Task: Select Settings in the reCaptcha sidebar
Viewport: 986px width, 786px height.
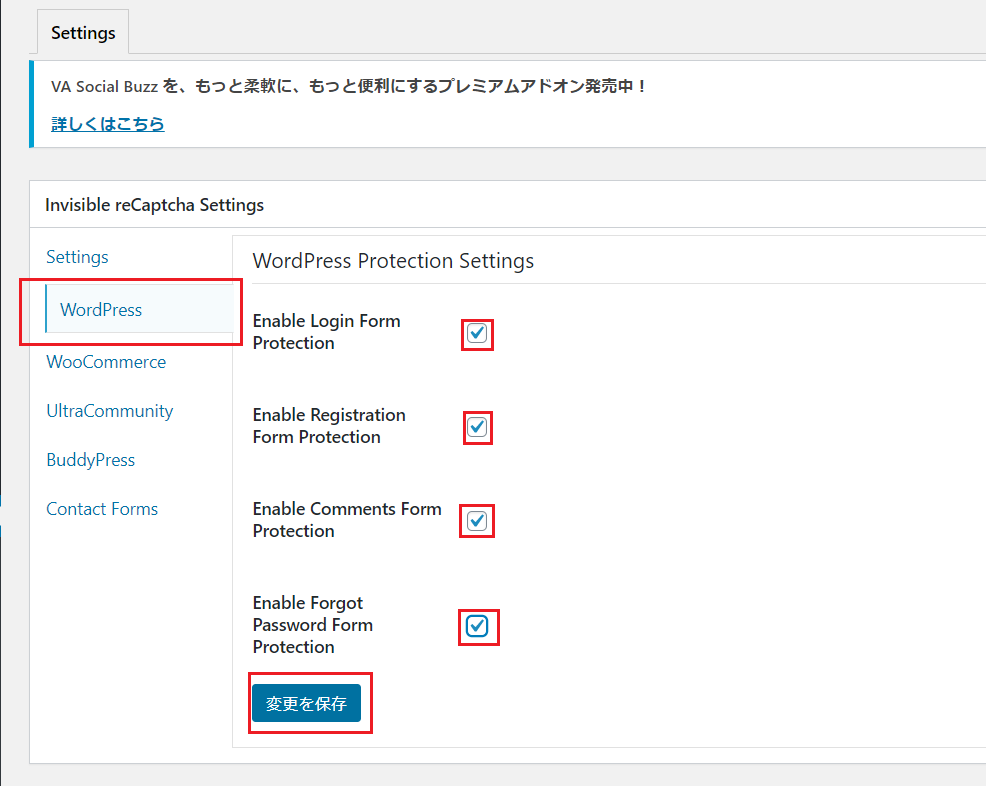Action: pyautogui.click(x=77, y=257)
